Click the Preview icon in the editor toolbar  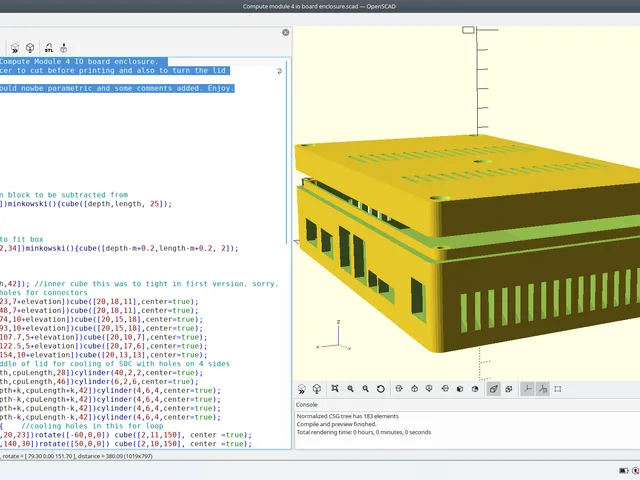(15, 48)
